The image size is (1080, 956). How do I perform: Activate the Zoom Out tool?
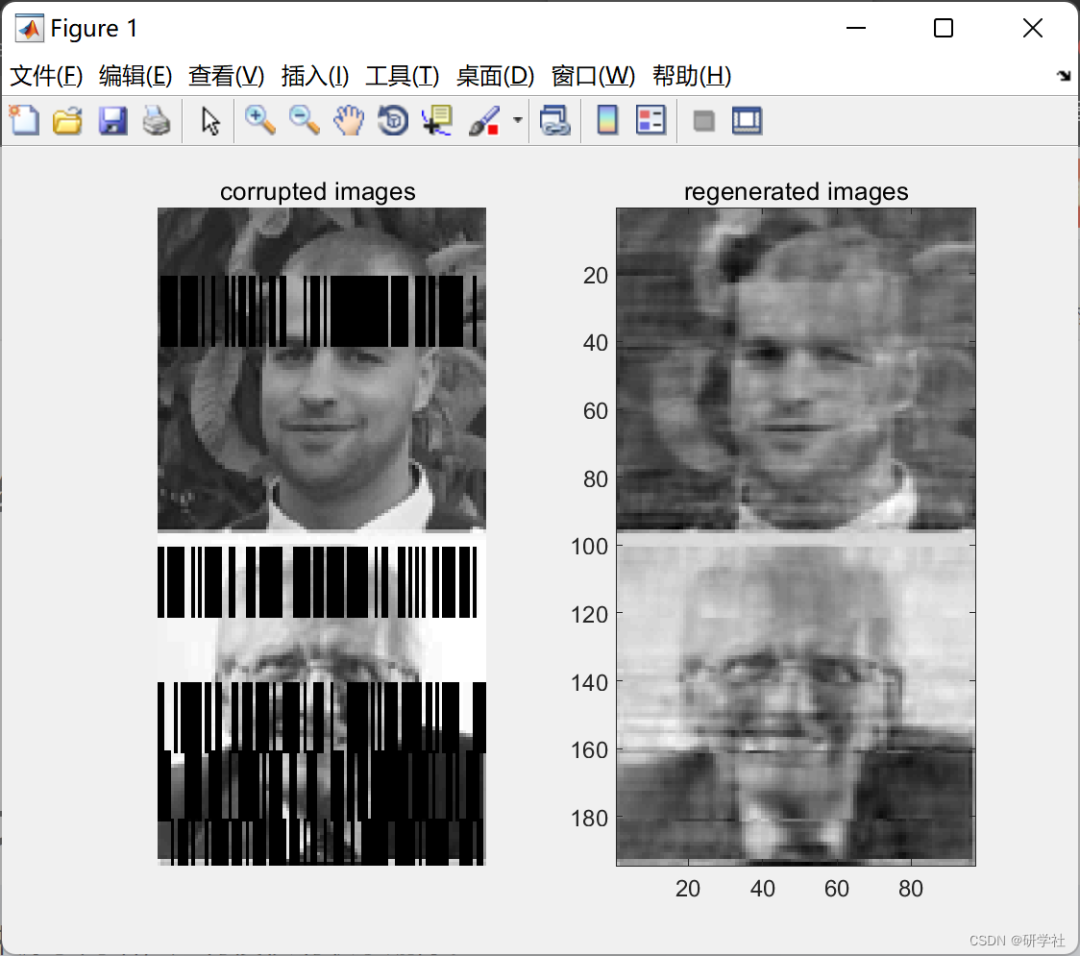point(304,121)
